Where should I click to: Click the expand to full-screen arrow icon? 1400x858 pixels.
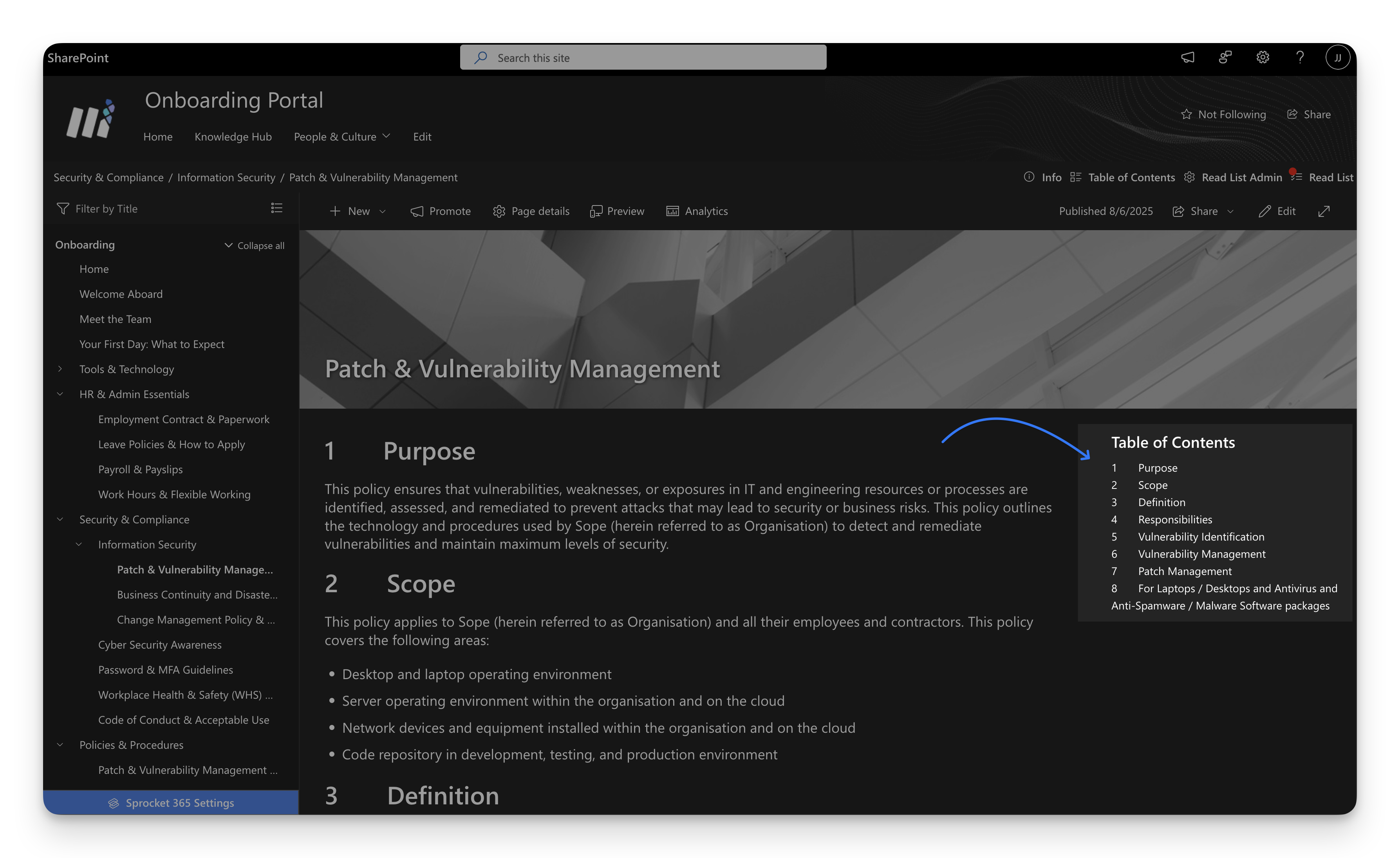[x=1324, y=211]
